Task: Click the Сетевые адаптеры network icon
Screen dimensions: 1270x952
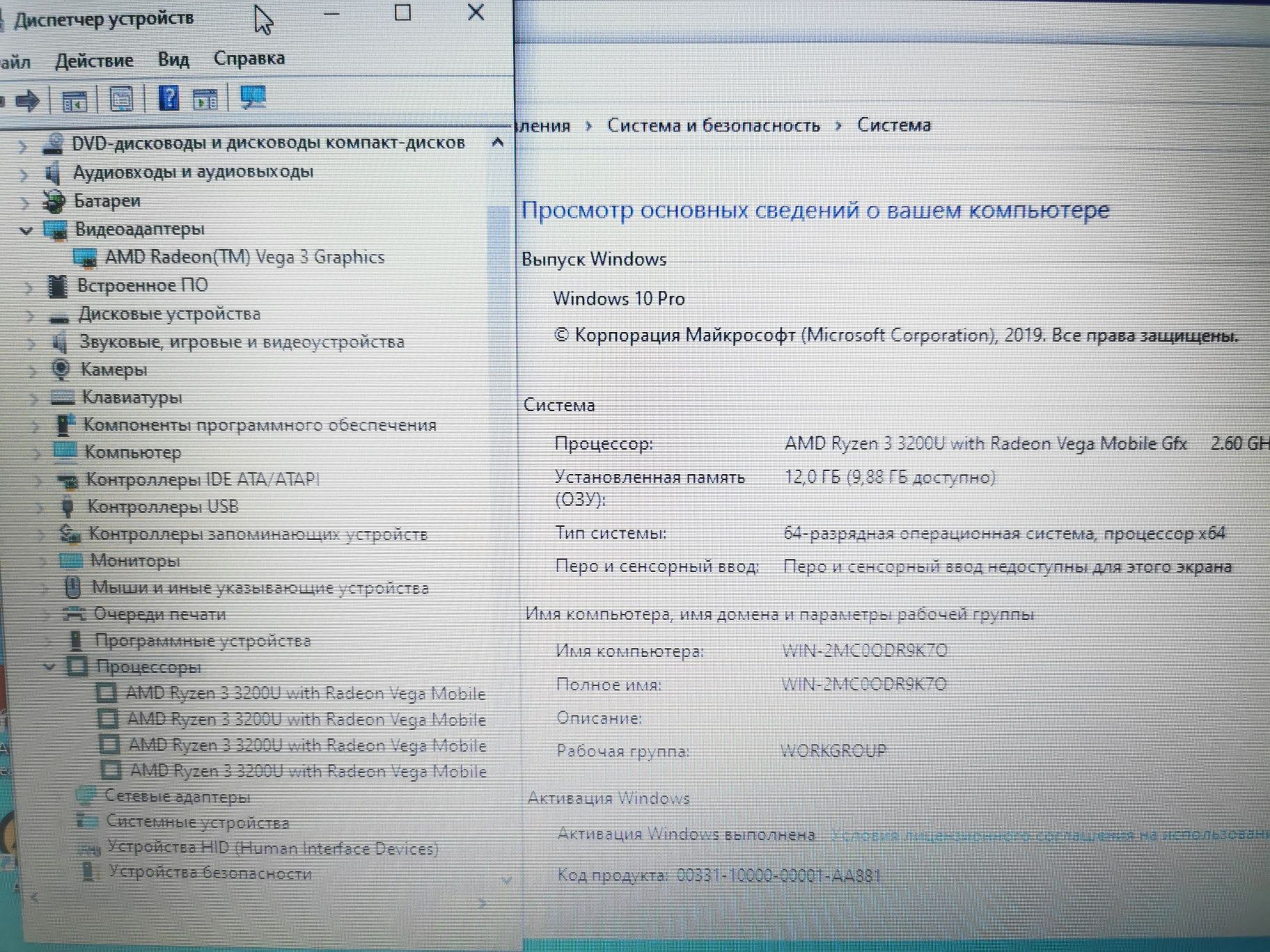Action: 86,795
